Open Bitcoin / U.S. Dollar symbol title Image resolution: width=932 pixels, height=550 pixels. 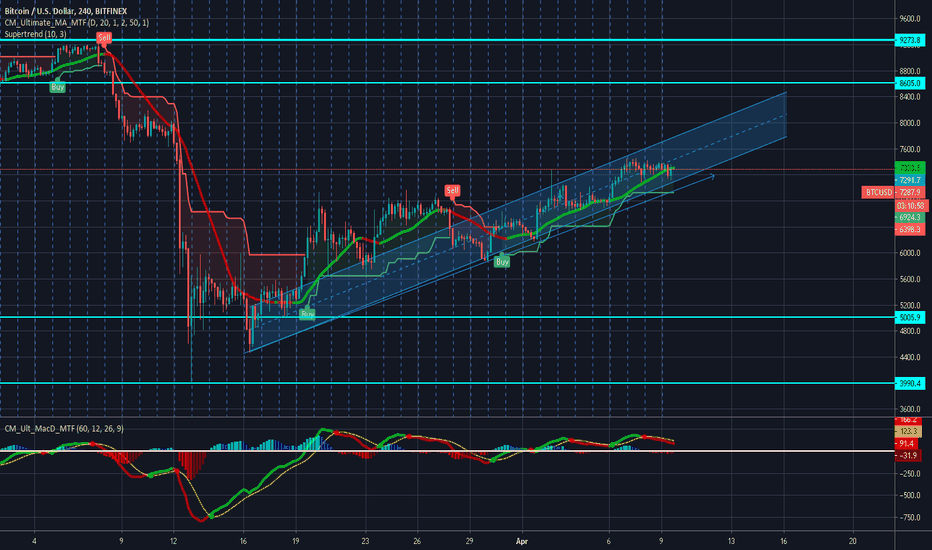tap(65, 11)
